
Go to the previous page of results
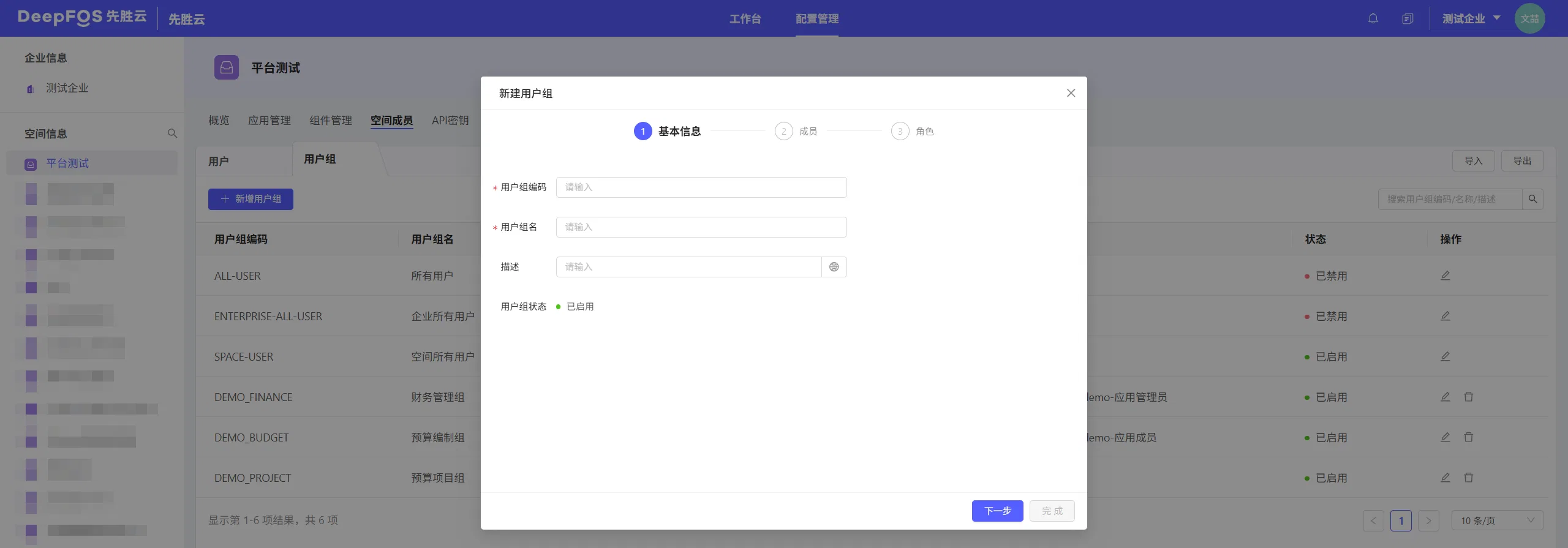(x=1373, y=520)
